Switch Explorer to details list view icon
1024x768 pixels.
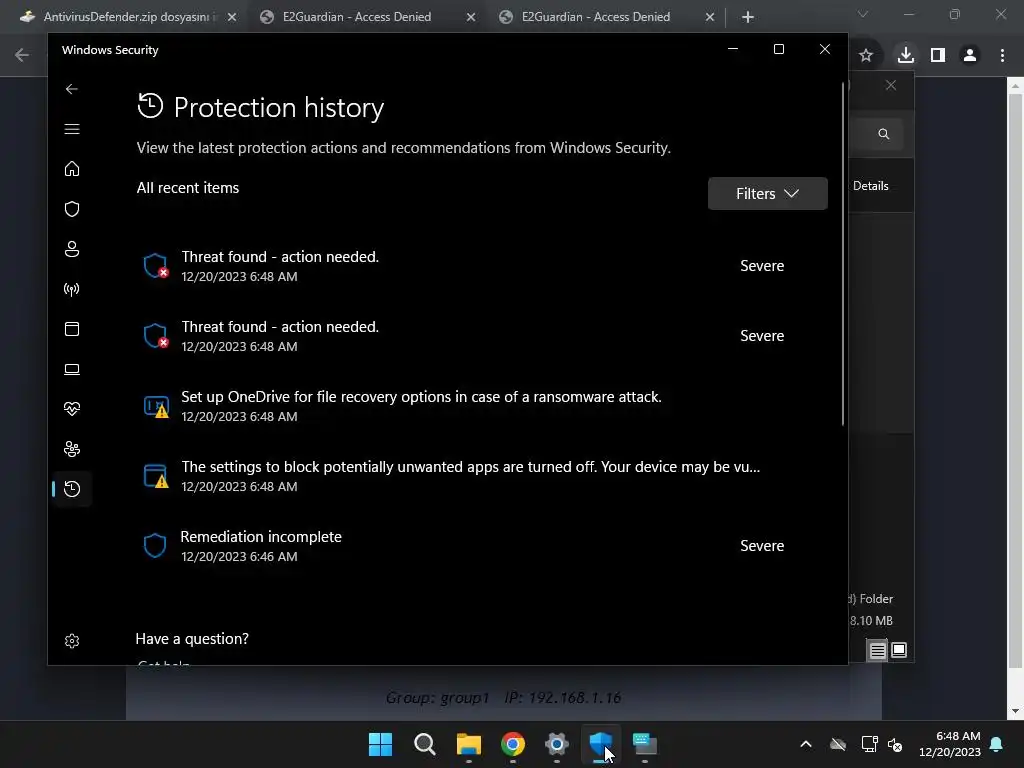[x=877, y=650]
